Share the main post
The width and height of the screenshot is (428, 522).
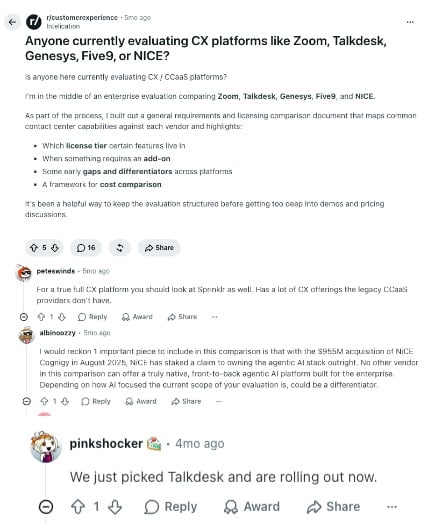tap(159, 248)
